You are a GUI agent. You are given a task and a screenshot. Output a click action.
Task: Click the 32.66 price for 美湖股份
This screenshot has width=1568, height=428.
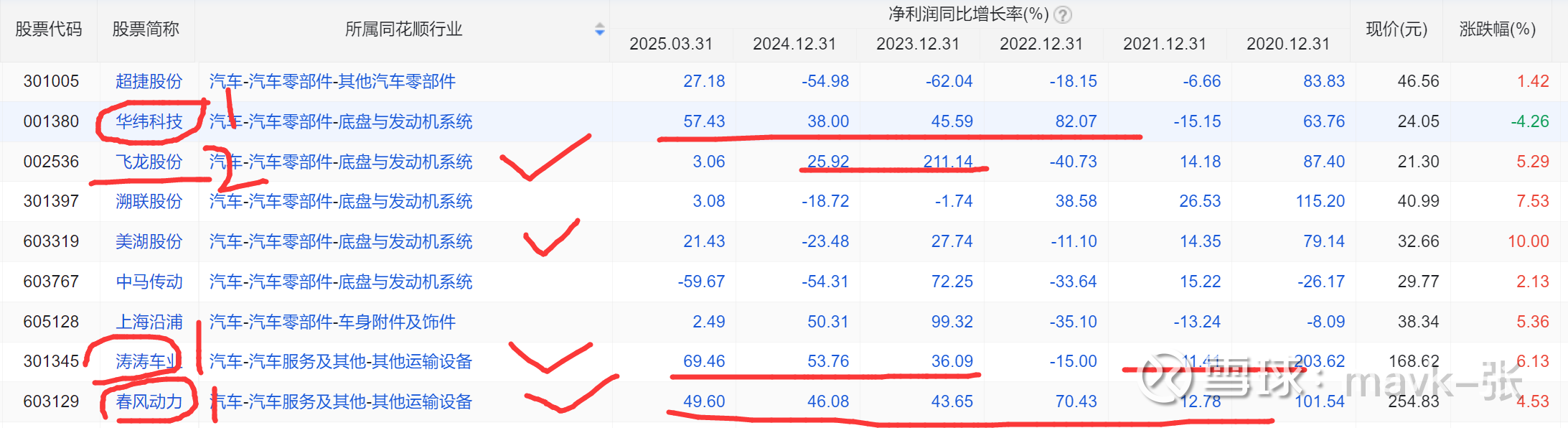coord(1418,241)
